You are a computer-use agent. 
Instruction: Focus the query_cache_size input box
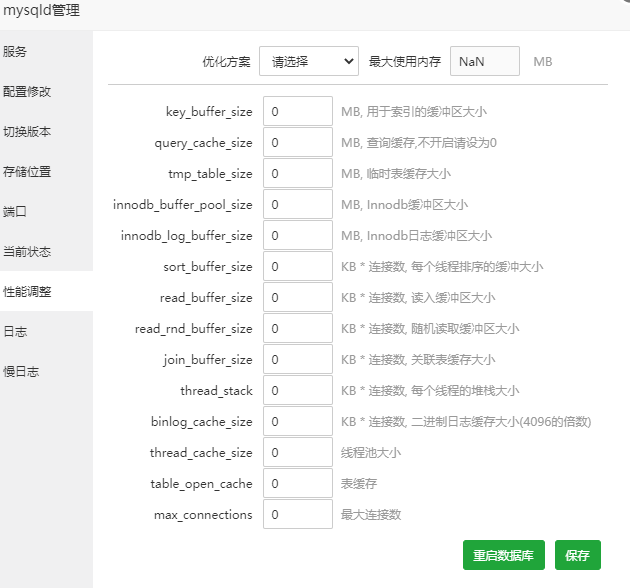[298, 142]
